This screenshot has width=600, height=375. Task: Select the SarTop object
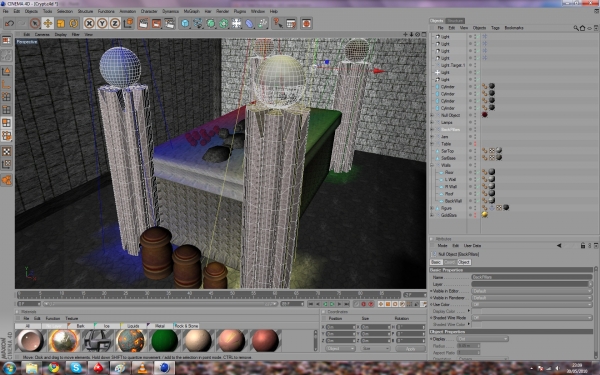(x=447, y=151)
